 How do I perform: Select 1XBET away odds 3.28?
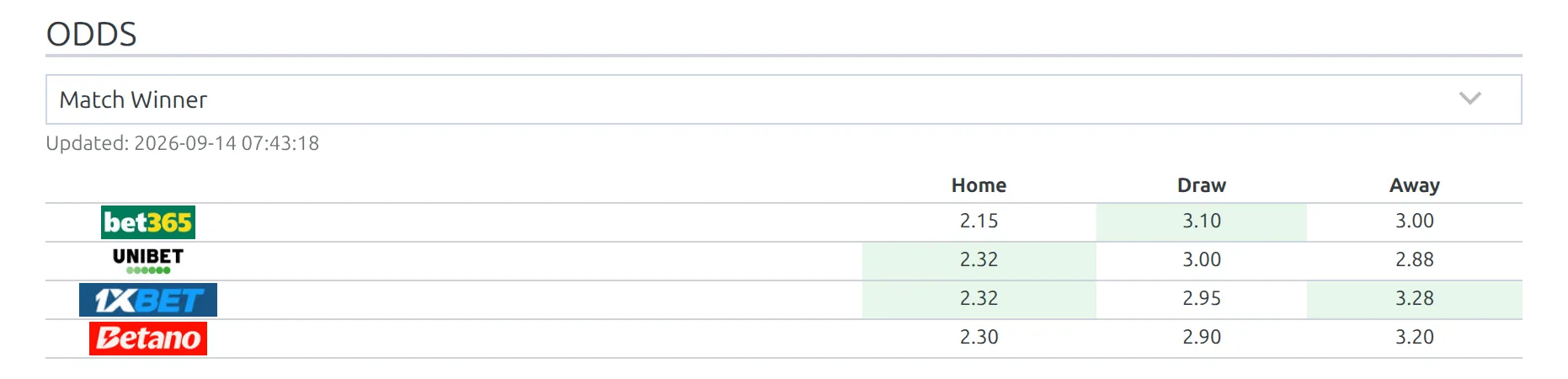[x=1415, y=299]
